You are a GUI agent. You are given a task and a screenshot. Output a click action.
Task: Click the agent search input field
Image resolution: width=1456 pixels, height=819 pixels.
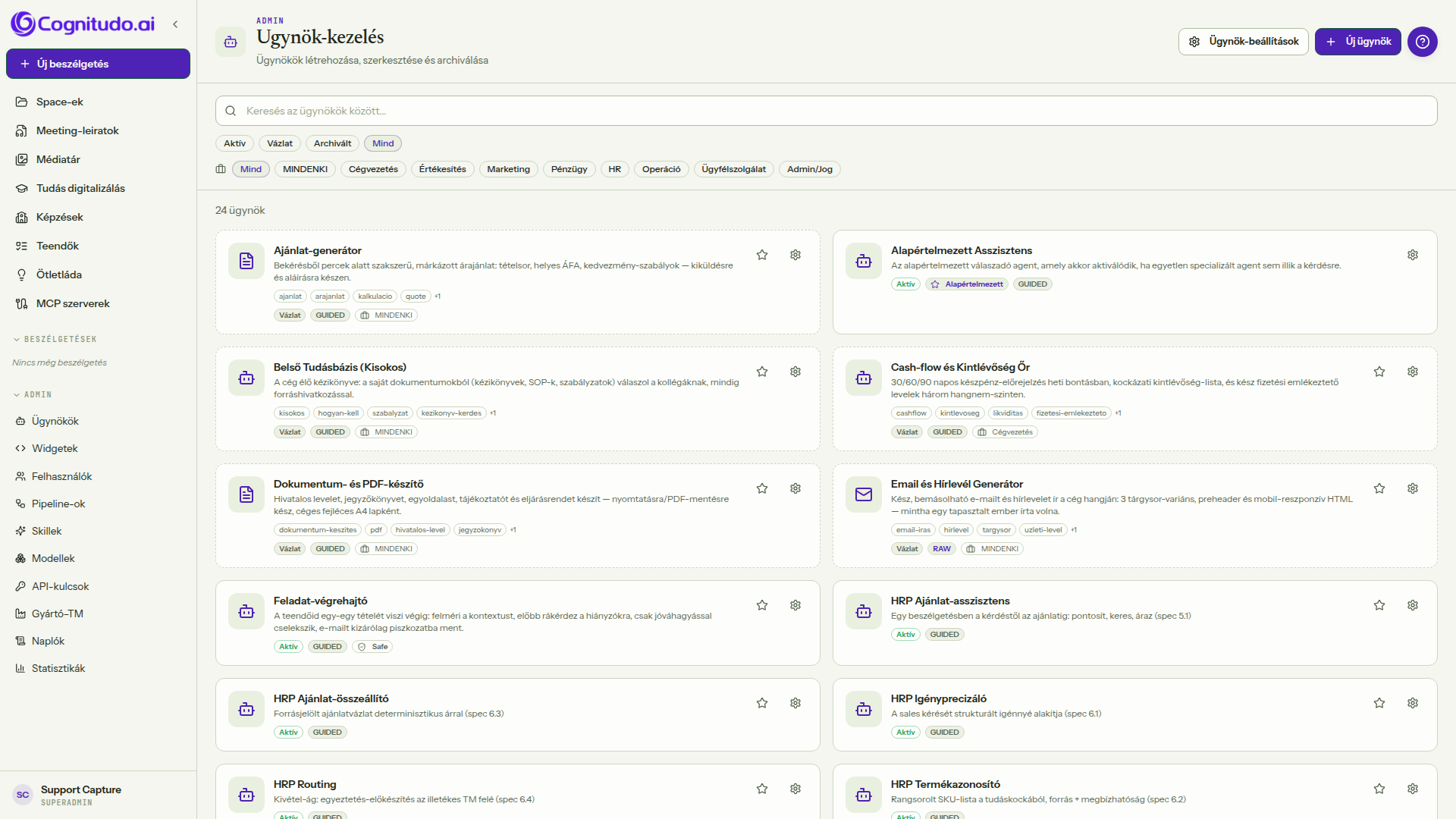[x=826, y=111]
